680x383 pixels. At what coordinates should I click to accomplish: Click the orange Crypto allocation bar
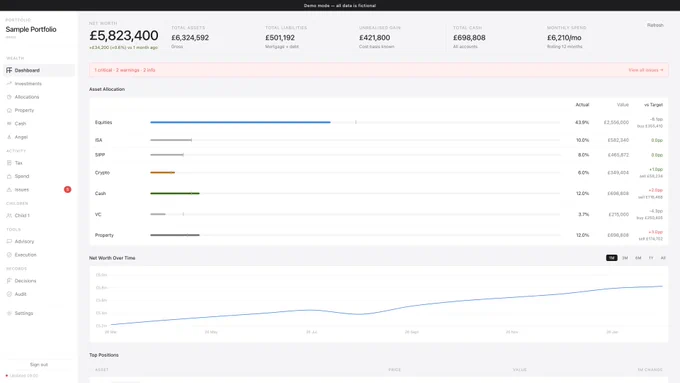(163, 173)
